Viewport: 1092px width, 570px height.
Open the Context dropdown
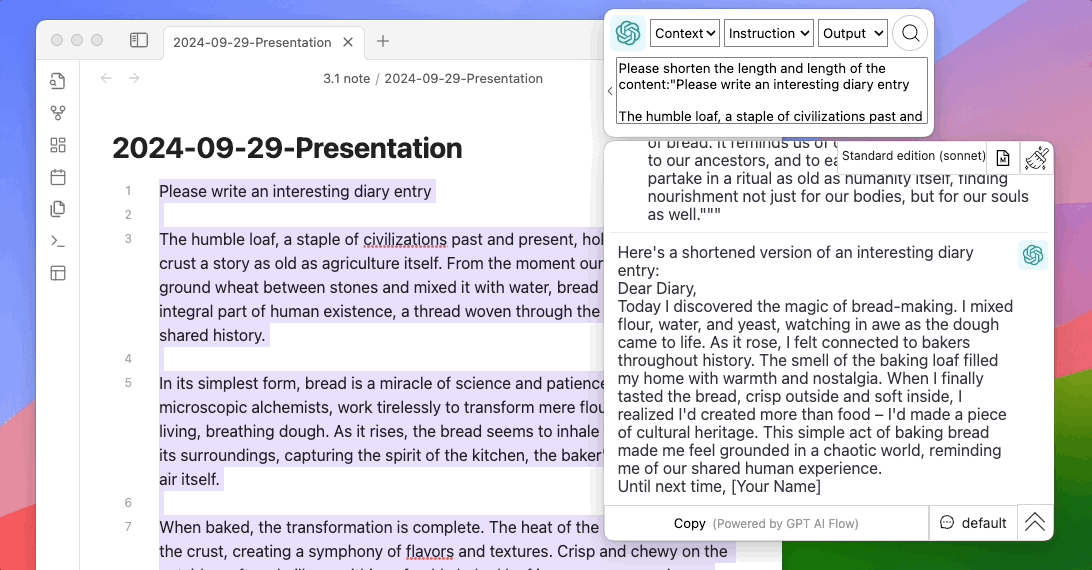tap(685, 33)
